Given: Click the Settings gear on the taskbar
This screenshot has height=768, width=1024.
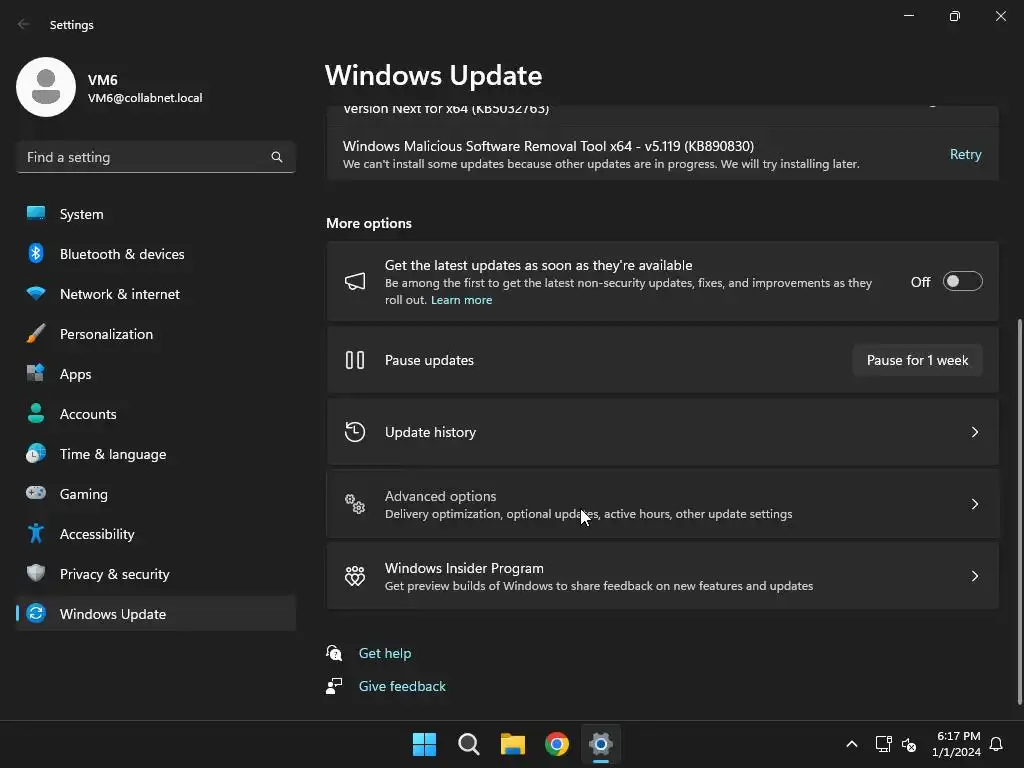Looking at the screenshot, I should pyautogui.click(x=601, y=744).
